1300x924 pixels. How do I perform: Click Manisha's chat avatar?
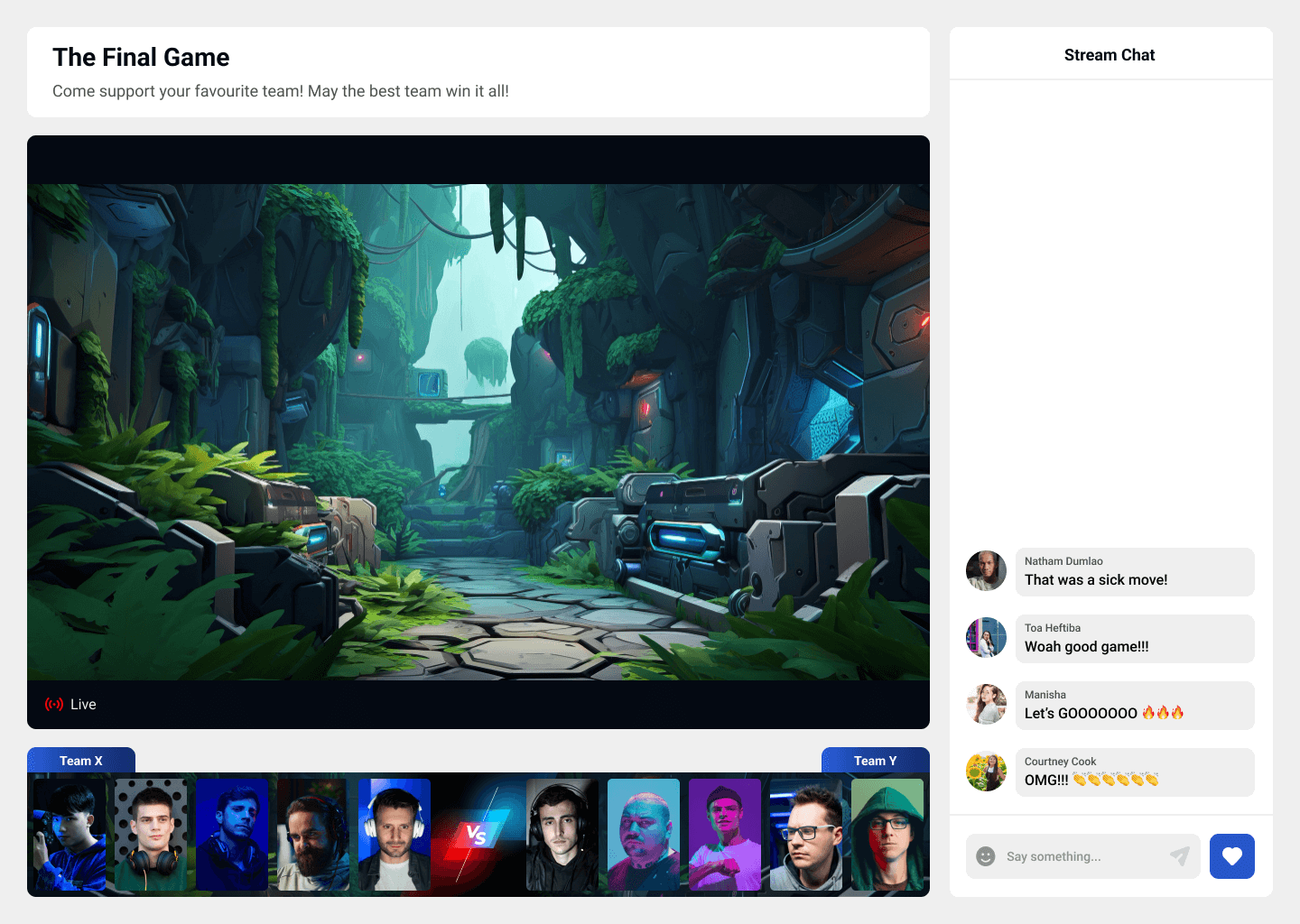click(986, 705)
